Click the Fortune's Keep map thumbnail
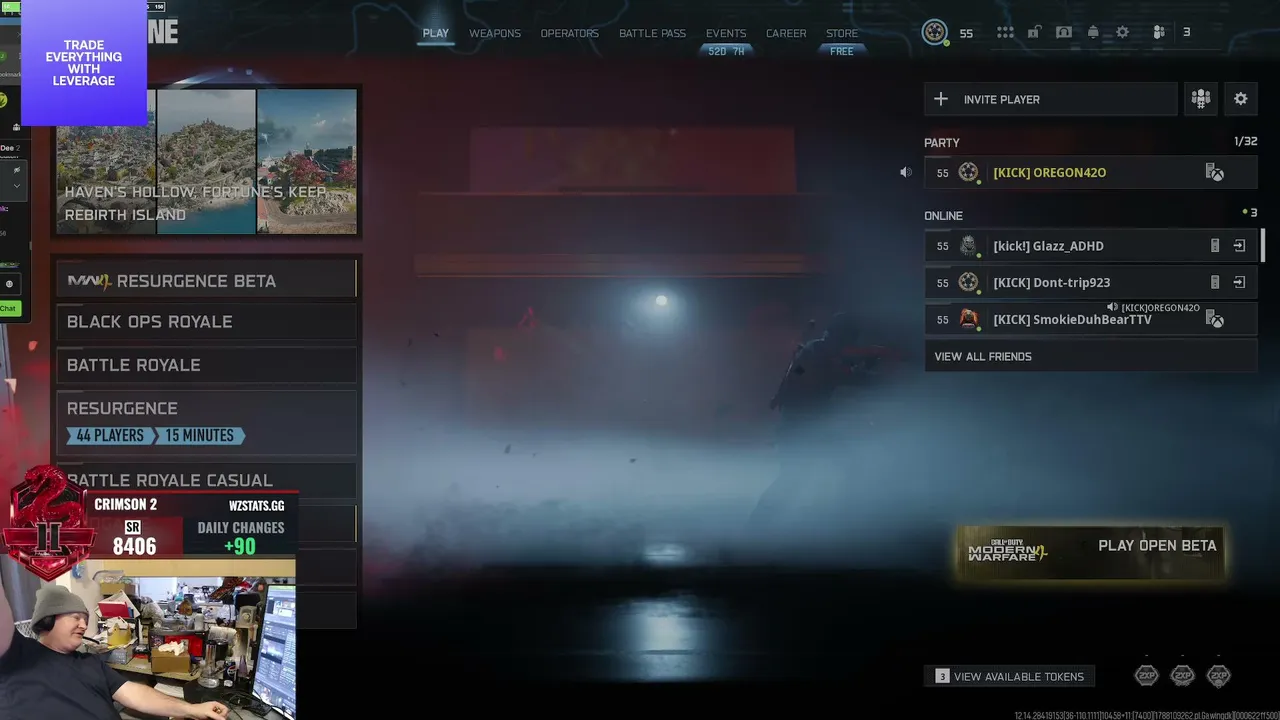Viewport: 1280px width, 720px height. (x=206, y=161)
